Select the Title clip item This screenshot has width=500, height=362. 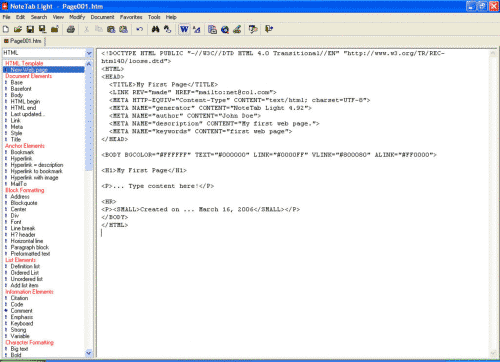pos(16,139)
